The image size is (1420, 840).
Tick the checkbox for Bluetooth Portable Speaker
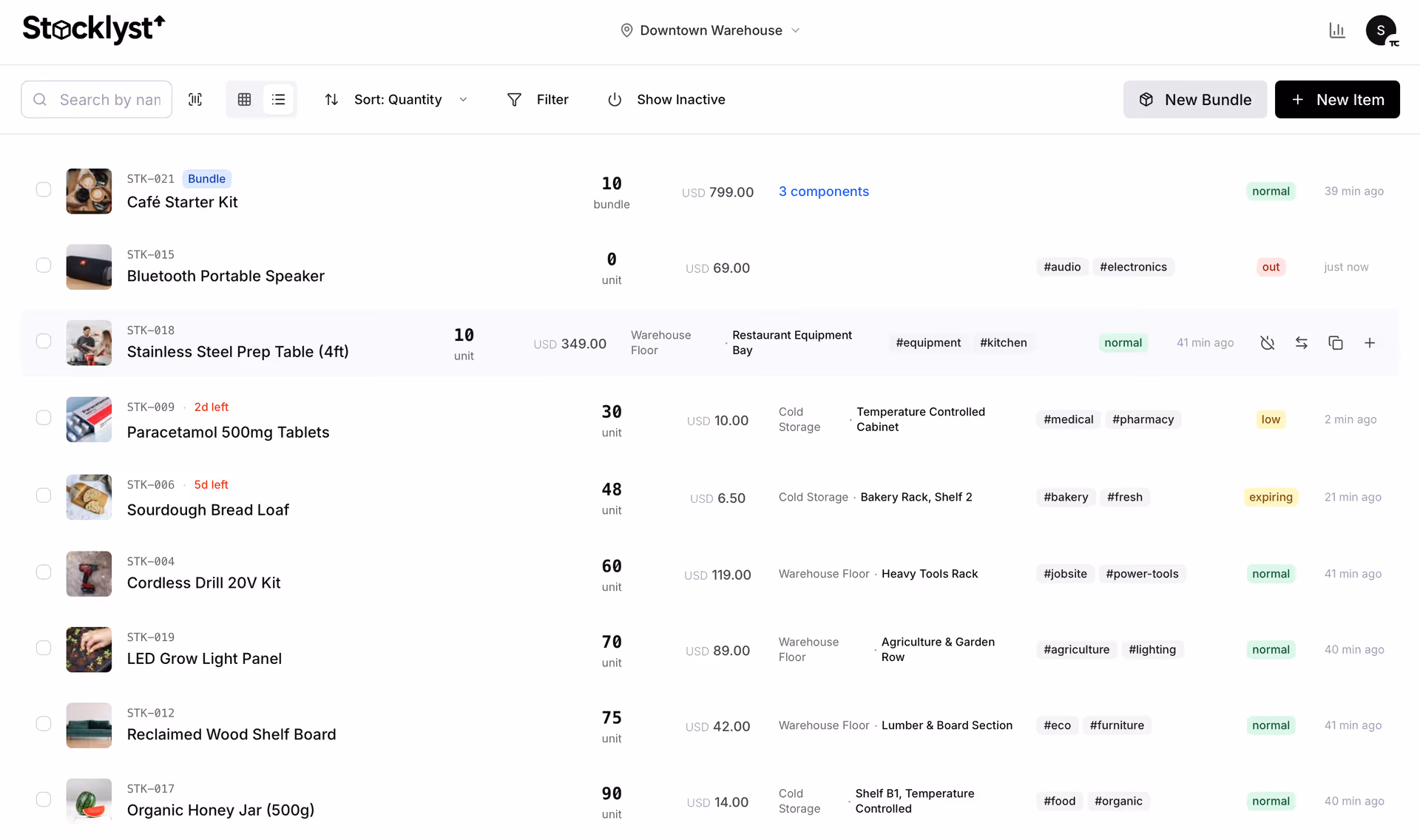tap(44, 265)
